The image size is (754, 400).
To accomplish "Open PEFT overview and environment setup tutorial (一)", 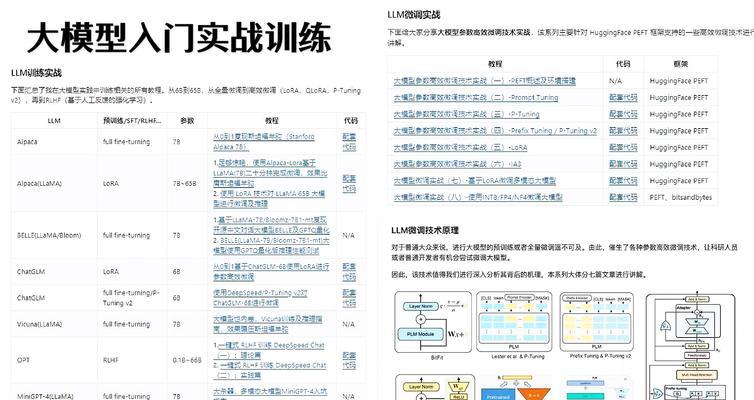I will (x=484, y=81).
